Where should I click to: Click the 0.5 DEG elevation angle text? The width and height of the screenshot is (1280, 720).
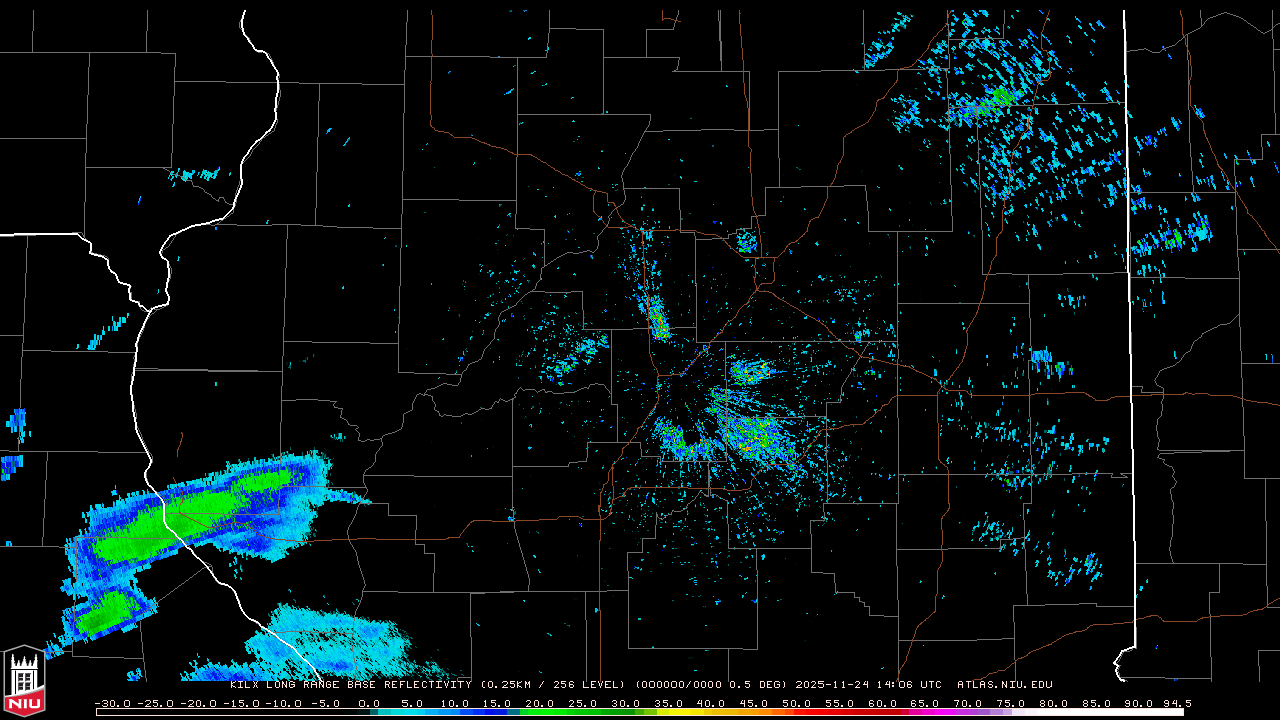coord(762,685)
